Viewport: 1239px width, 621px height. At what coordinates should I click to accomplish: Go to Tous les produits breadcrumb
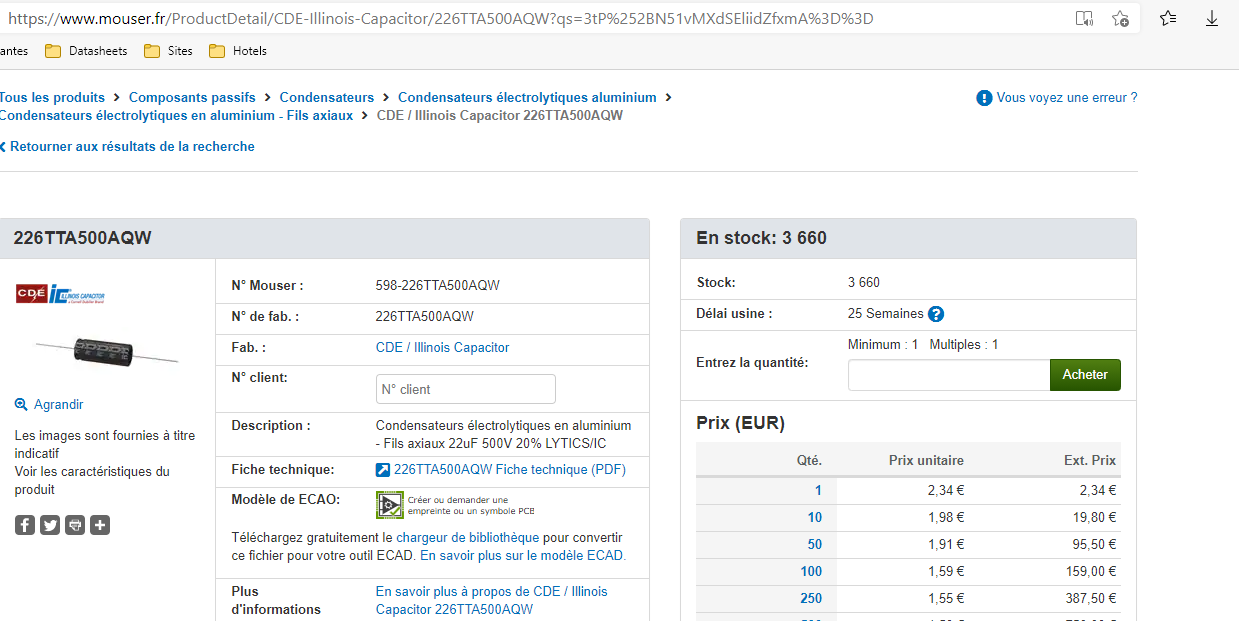[52, 98]
